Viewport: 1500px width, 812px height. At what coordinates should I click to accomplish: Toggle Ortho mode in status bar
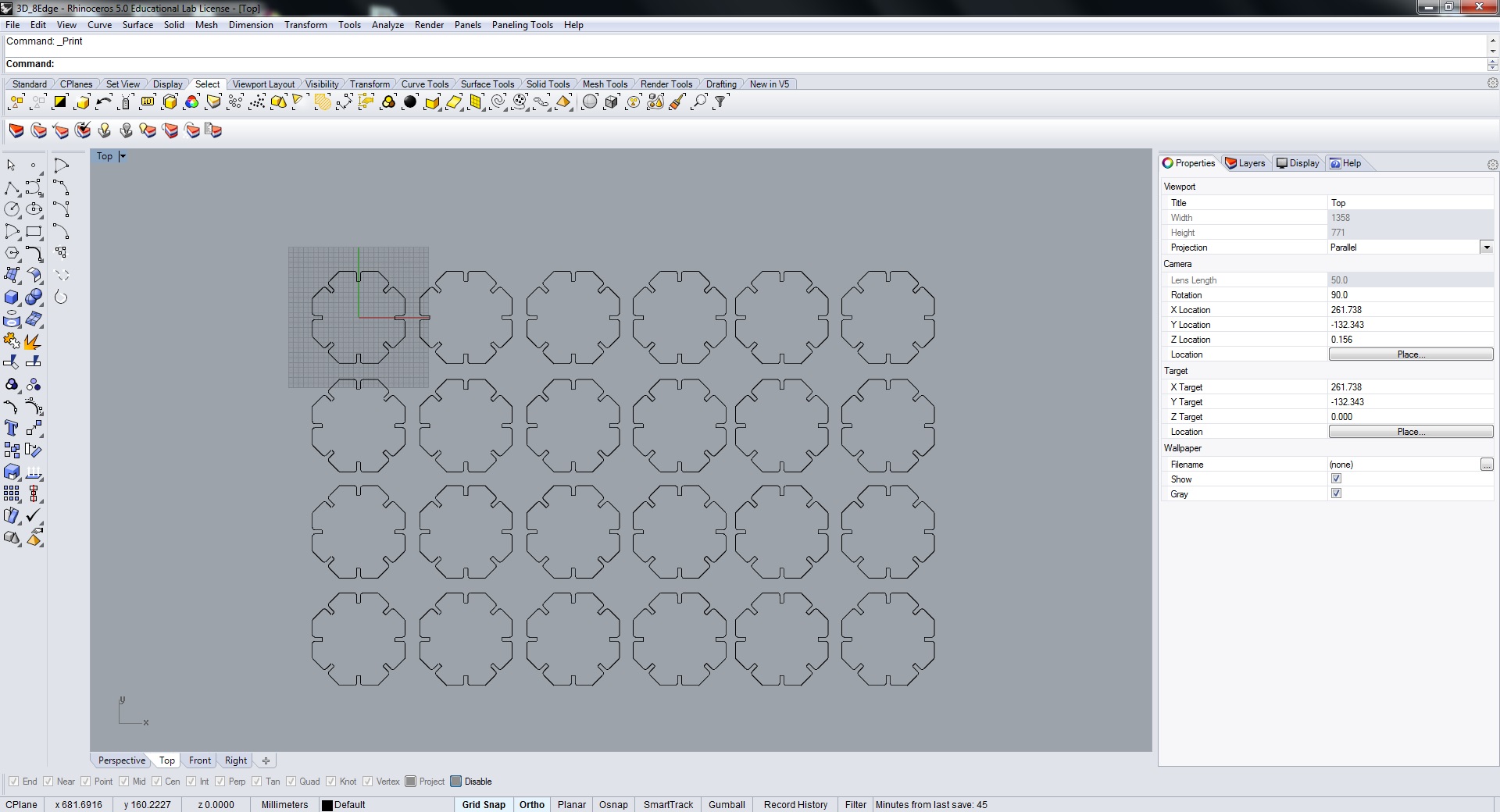(532, 805)
